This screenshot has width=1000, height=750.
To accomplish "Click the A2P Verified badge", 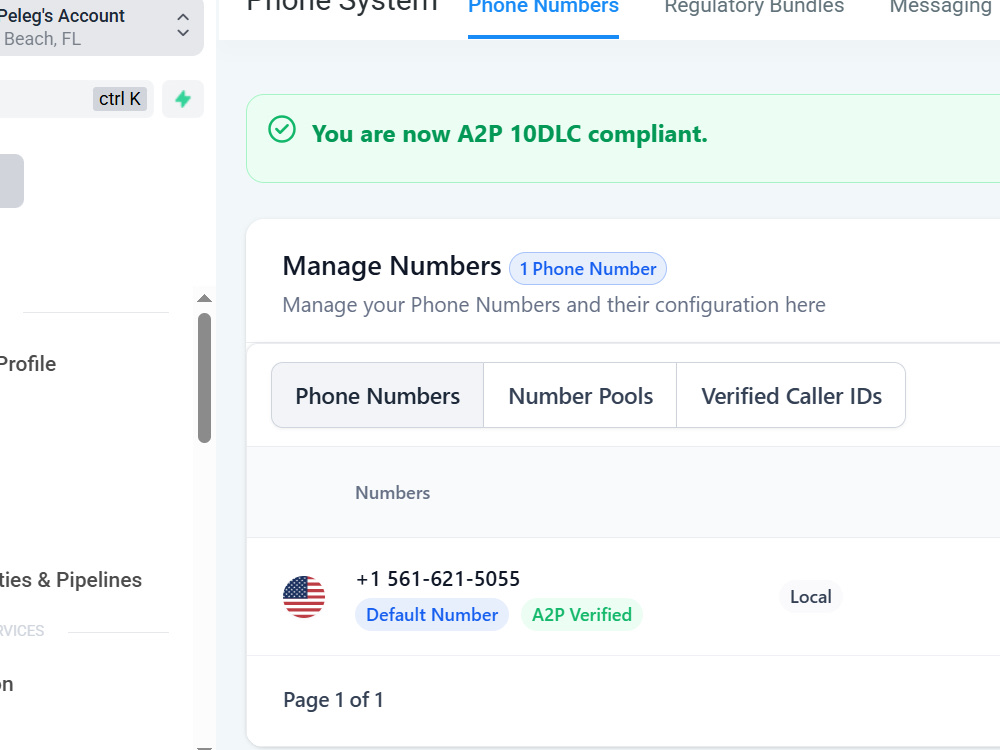I will 582,615.
